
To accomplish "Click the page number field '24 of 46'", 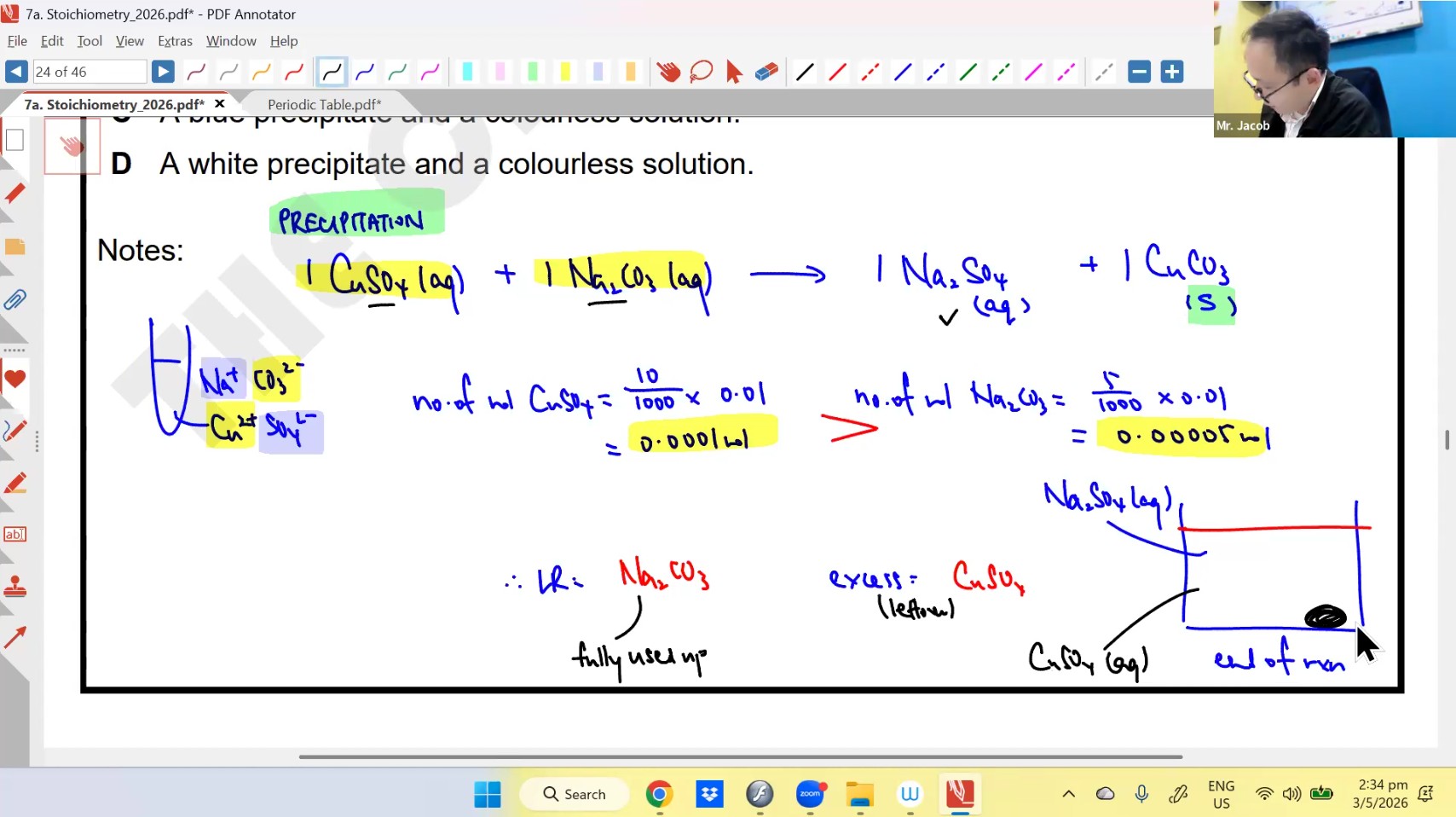I will coord(90,72).
